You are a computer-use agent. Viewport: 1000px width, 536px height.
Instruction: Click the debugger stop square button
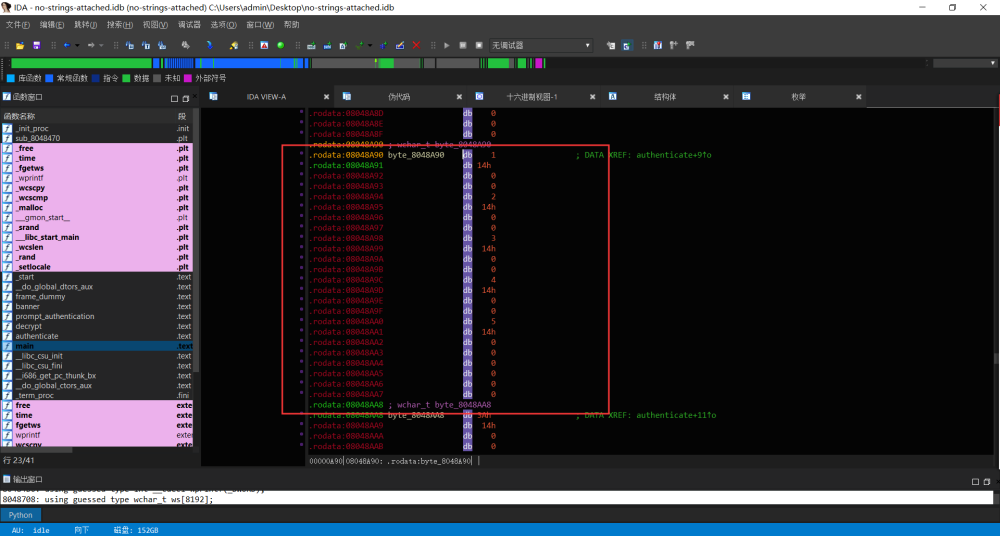coord(479,45)
